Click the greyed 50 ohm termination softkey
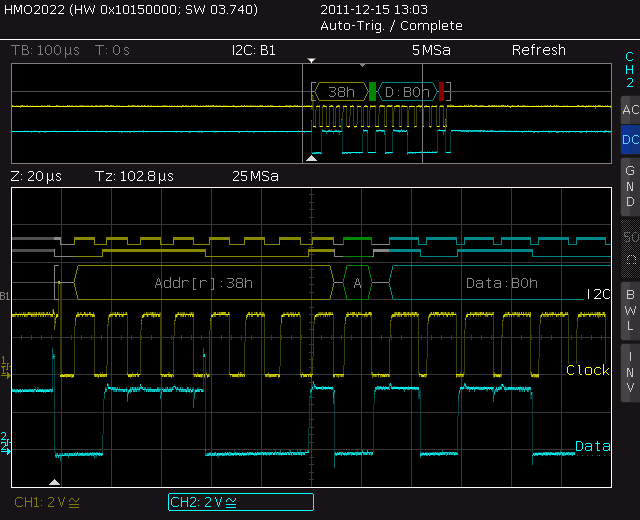Screen dimensions: 640x520 [631, 248]
